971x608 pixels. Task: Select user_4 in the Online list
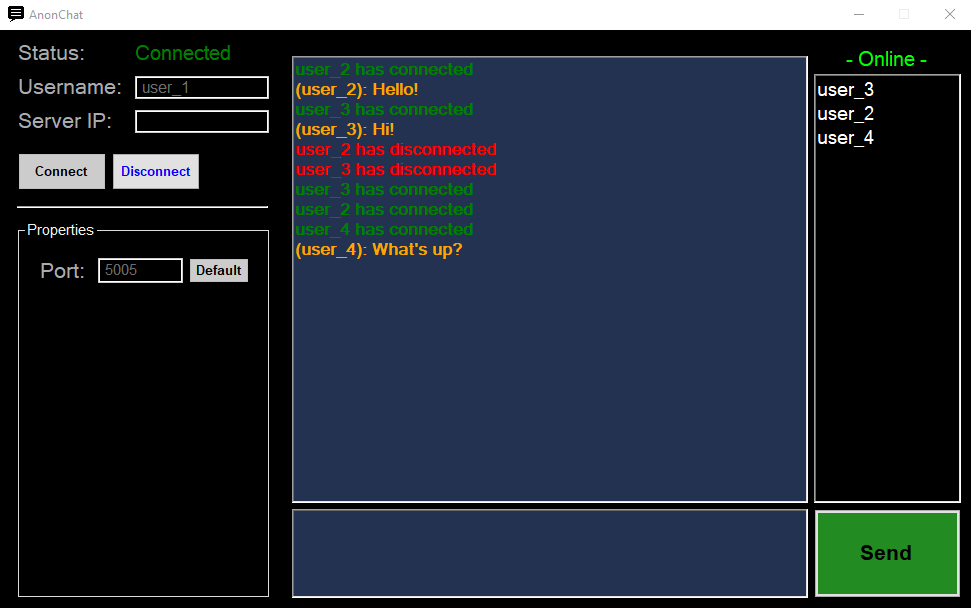(x=846, y=138)
